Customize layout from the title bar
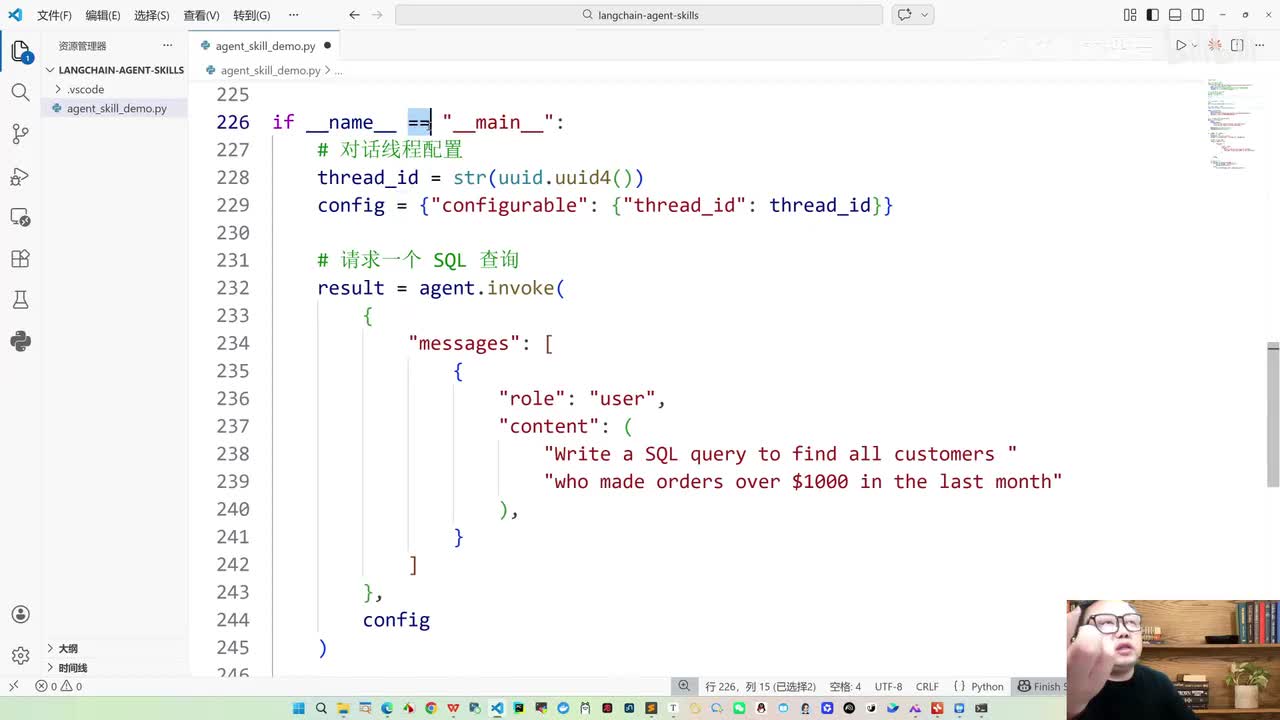This screenshot has height=720, width=1280. pyautogui.click(x=1130, y=15)
